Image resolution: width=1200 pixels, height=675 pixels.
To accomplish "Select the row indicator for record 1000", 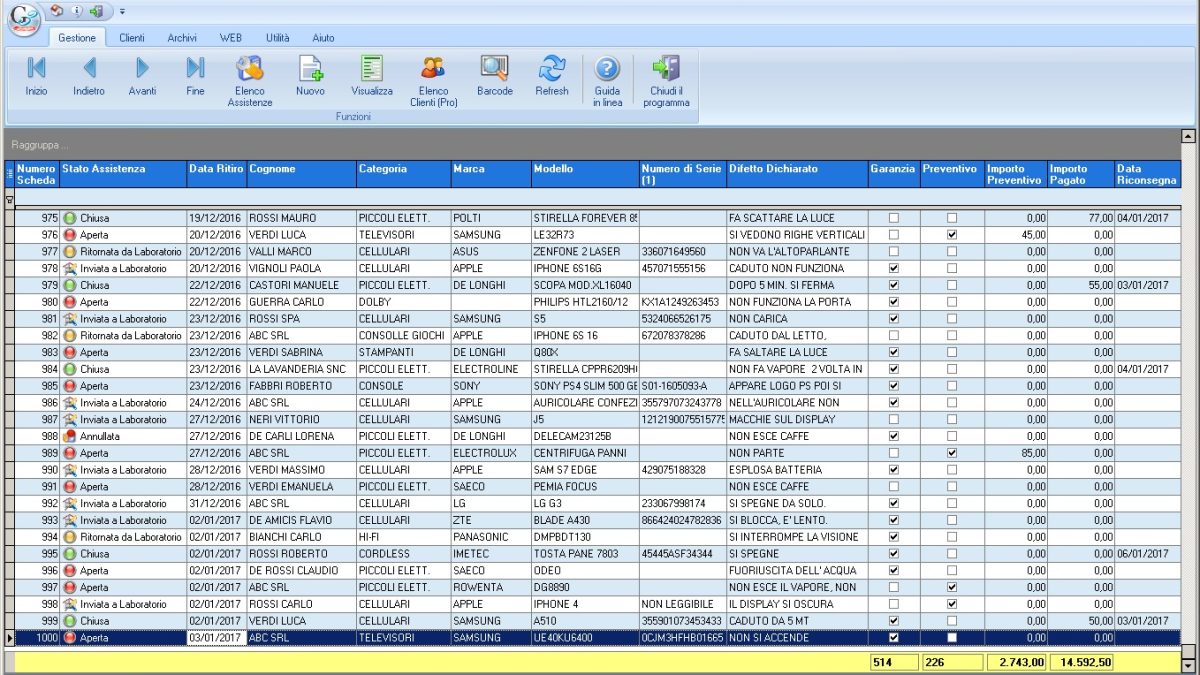I will [10, 638].
